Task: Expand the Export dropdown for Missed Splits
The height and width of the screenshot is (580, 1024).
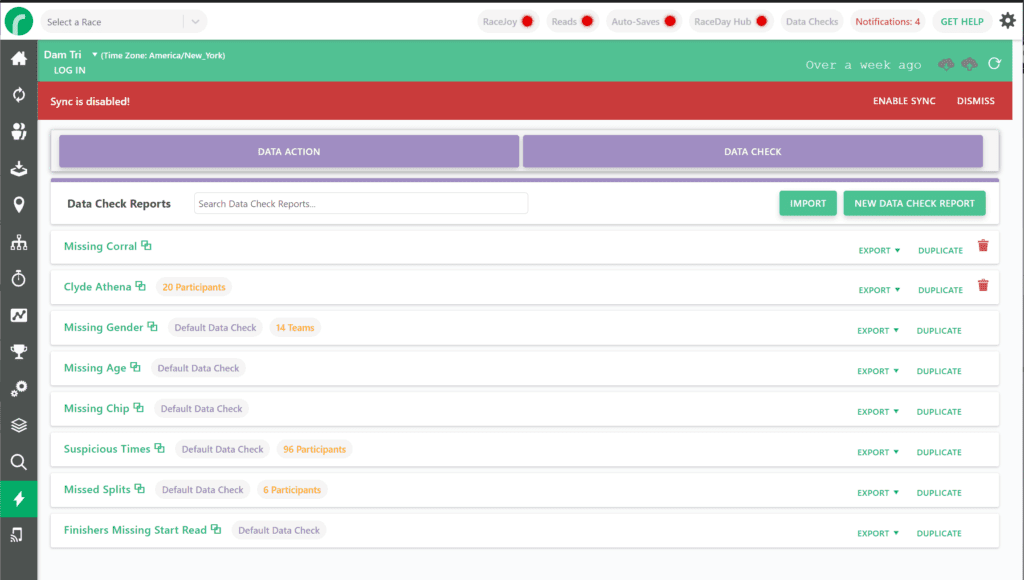Action: (879, 493)
